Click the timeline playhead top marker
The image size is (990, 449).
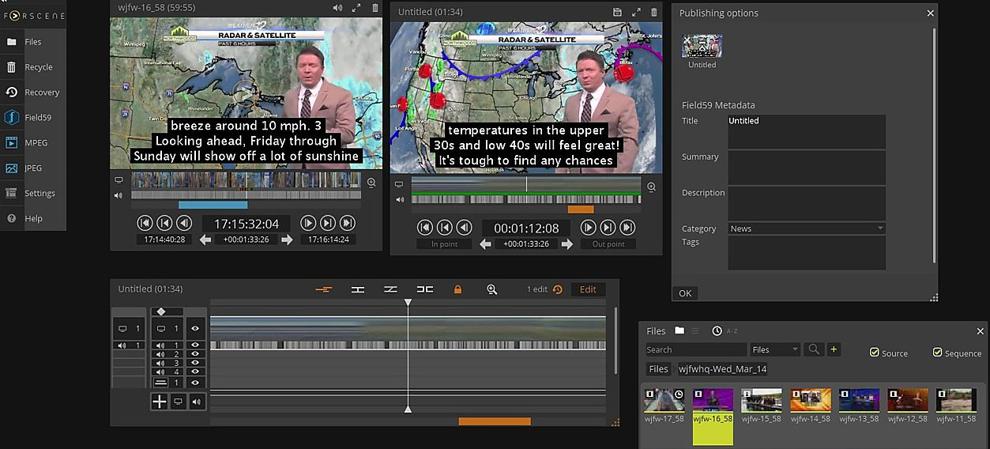point(408,303)
